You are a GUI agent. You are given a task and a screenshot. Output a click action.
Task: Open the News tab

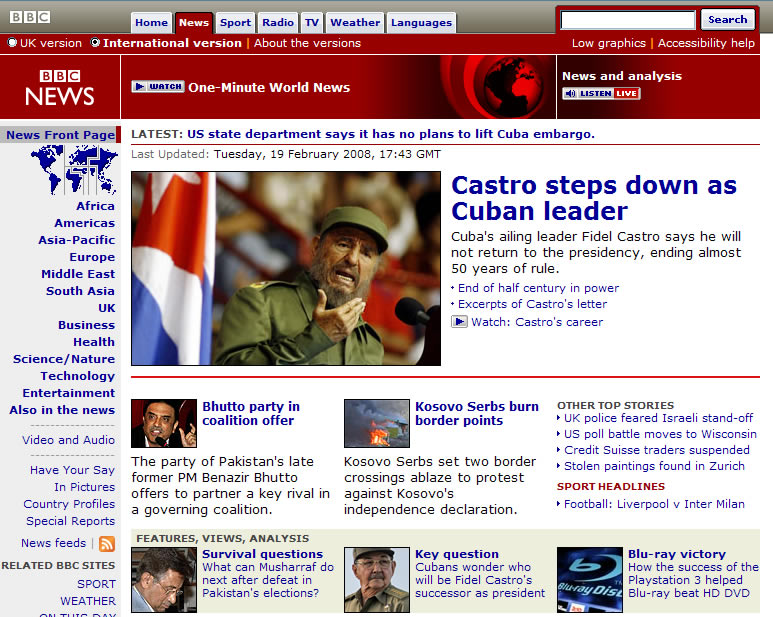[194, 23]
